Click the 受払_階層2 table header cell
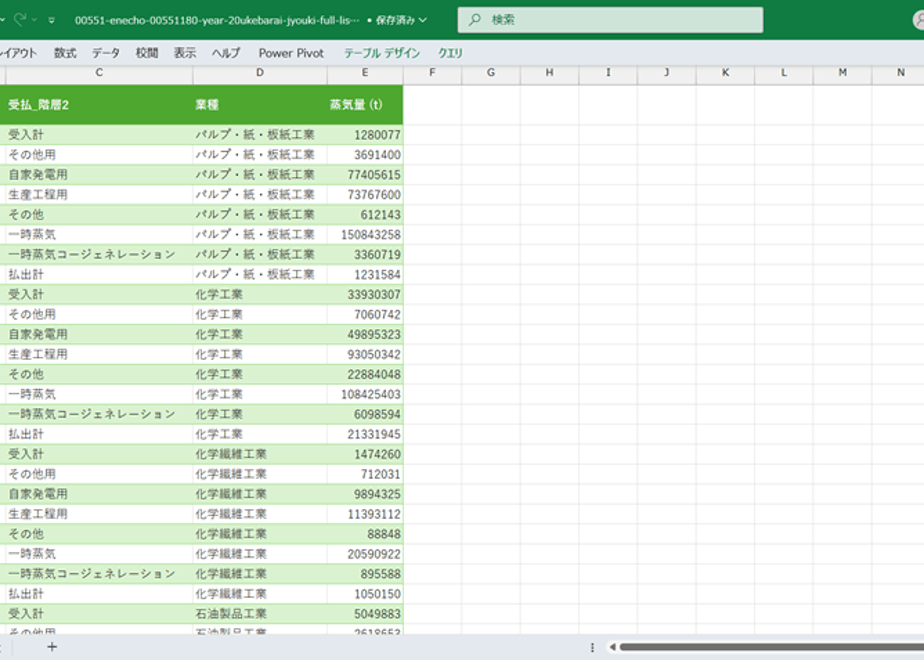The image size is (924, 660). pos(97,105)
